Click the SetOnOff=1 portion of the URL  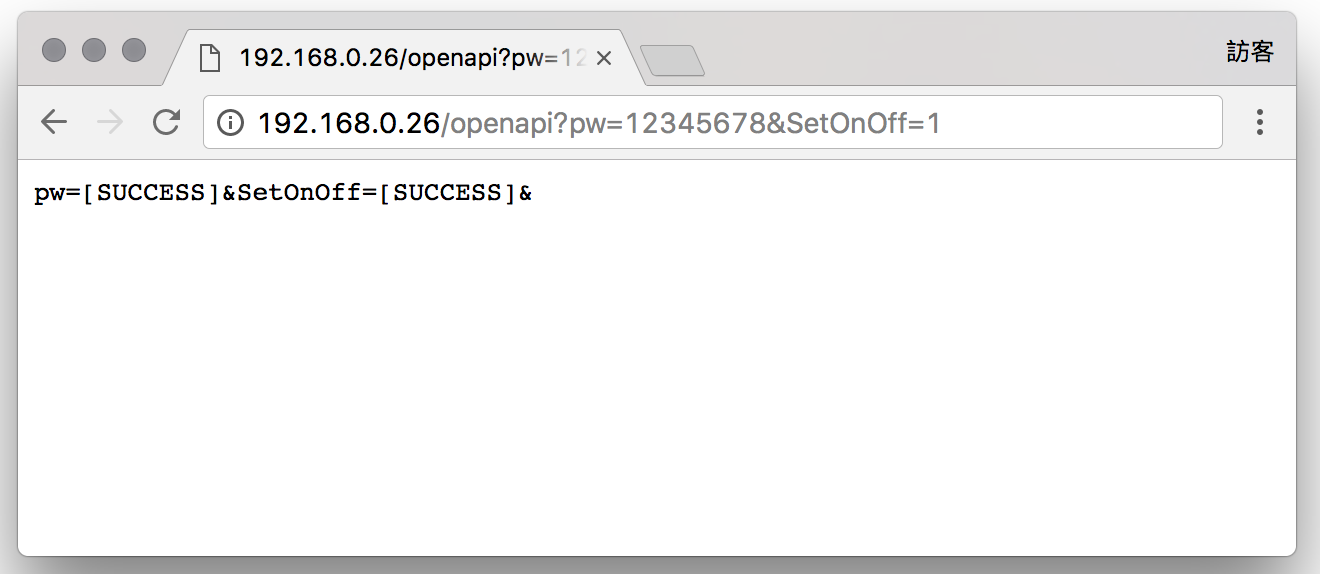pos(863,123)
